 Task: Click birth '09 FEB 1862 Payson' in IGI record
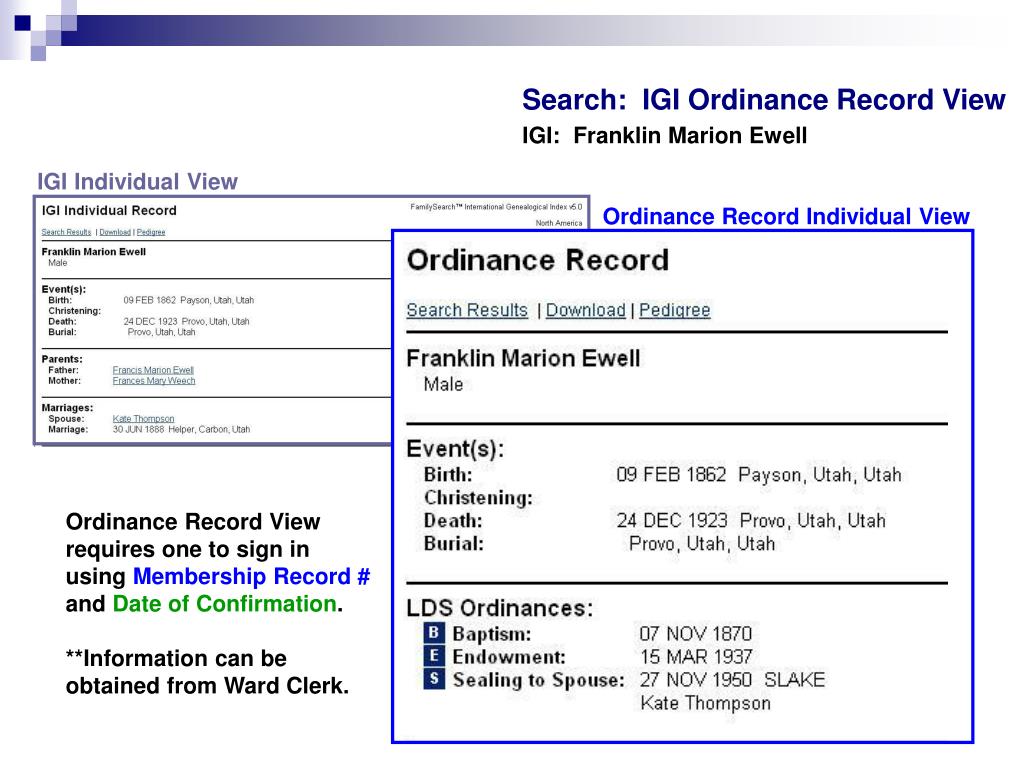189,300
